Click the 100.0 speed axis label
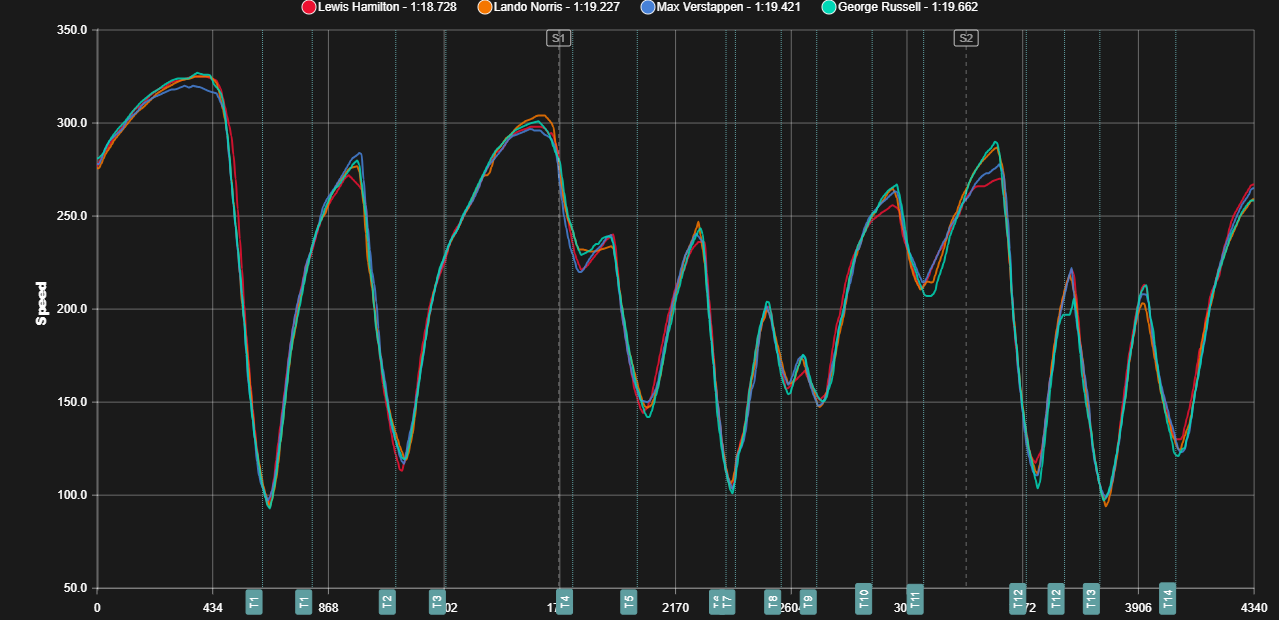The width and height of the screenshot is (1279, 620). [x=73, y=495]
